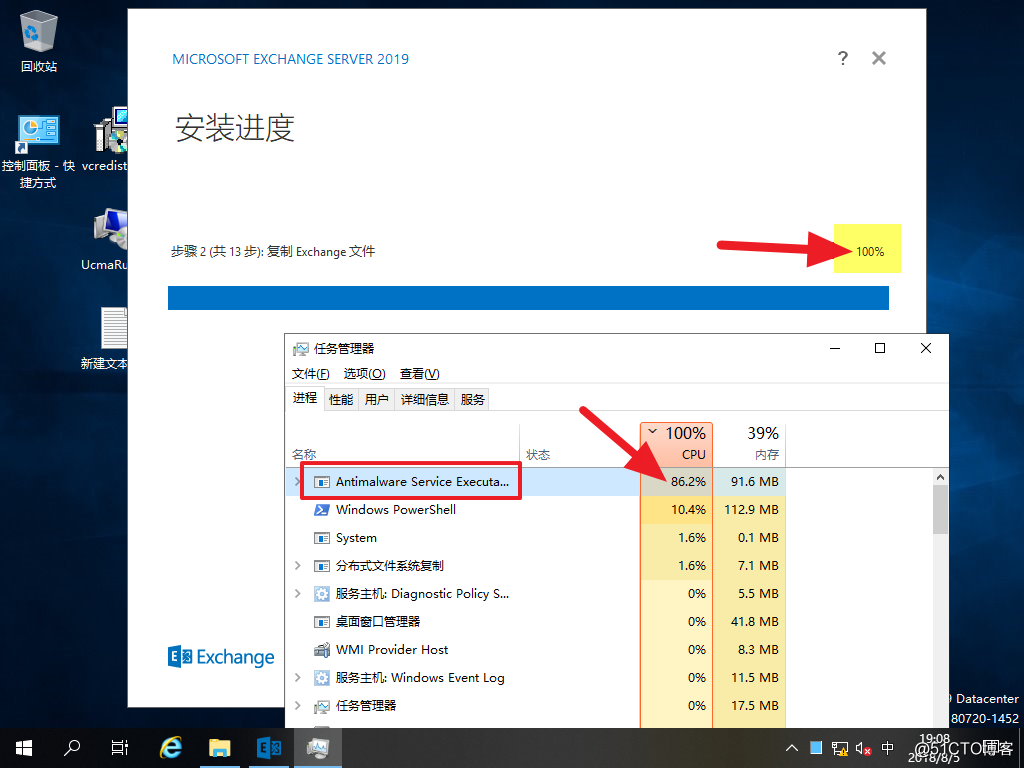Open the 查看(V) menu in Task Manager
This screenshot has width=1024, height=768.
click(x=419, y=374)
